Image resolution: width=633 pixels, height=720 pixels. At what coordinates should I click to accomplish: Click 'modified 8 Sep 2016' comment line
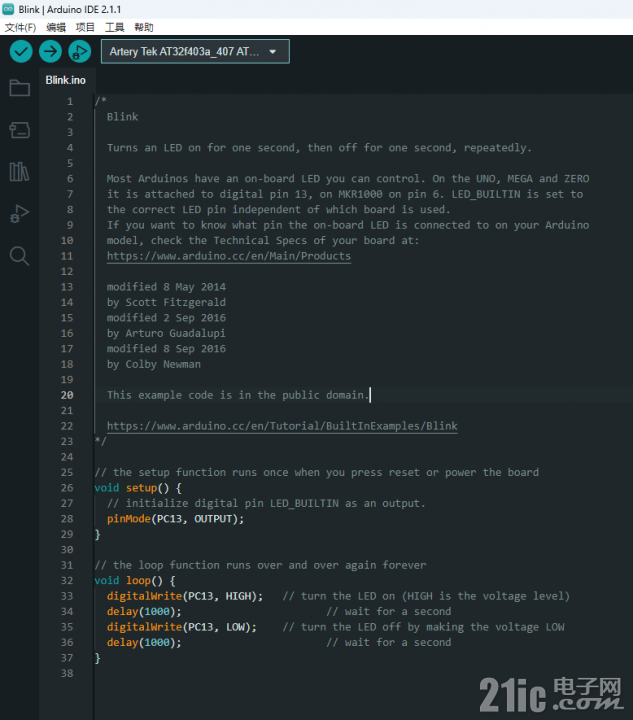[x=166, y=349]
